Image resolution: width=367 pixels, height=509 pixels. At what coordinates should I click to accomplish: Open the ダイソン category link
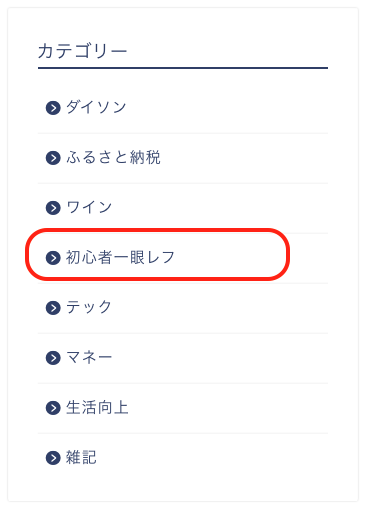tap(96, 107)
